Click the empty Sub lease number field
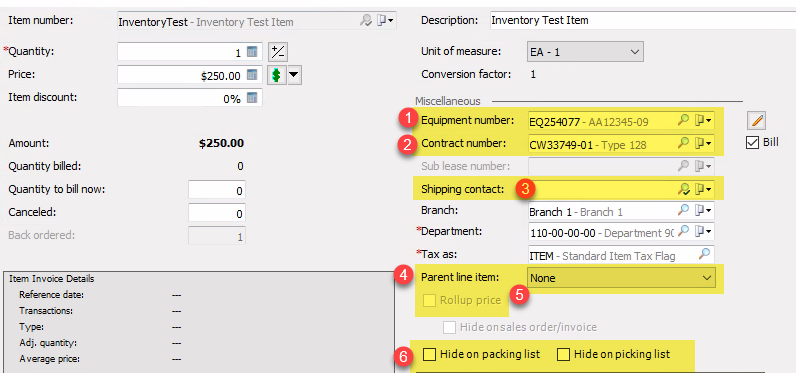Screen dimensions: 796x373 click(621, 166)
